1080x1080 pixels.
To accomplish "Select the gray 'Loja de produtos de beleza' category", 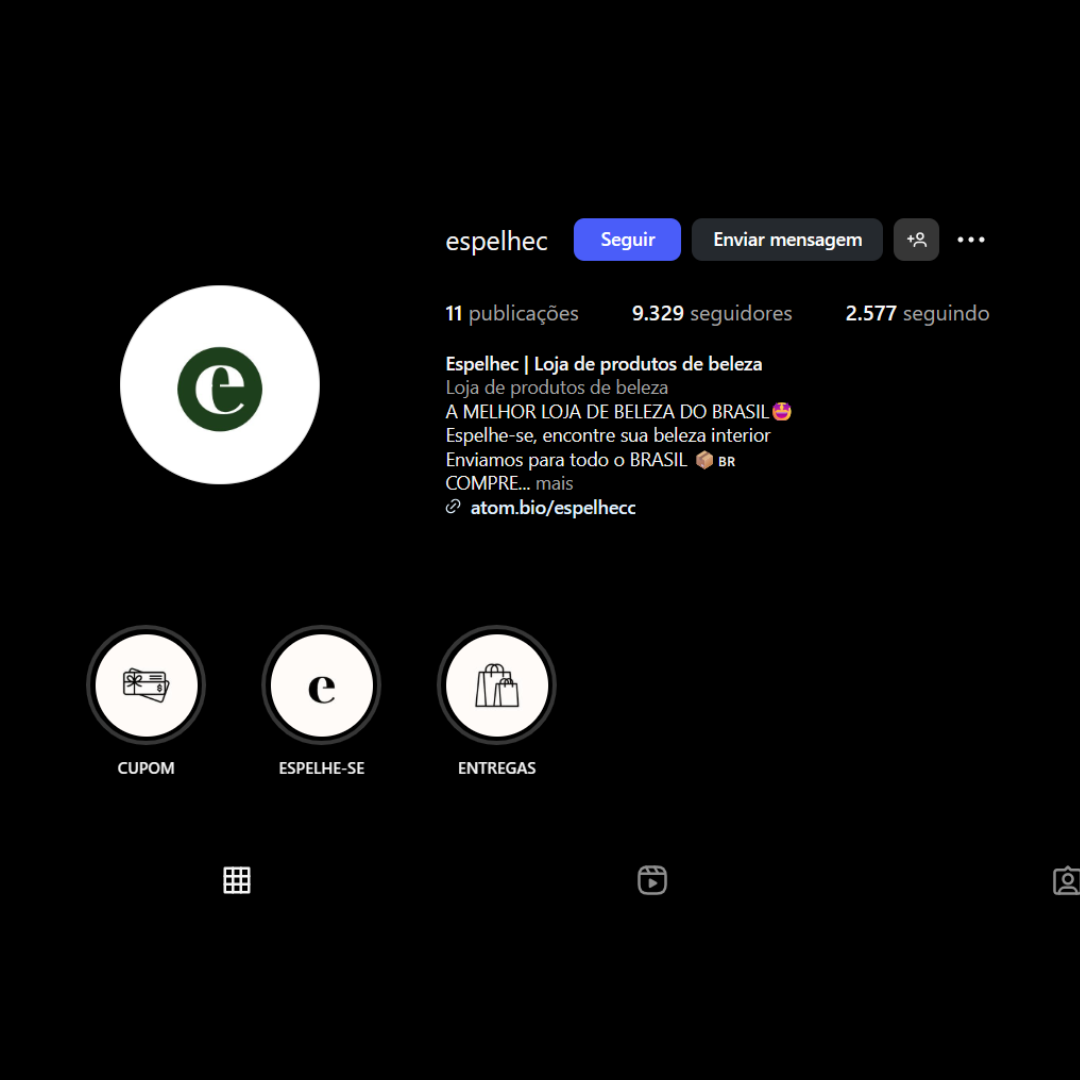I will [x=557, y=388].
